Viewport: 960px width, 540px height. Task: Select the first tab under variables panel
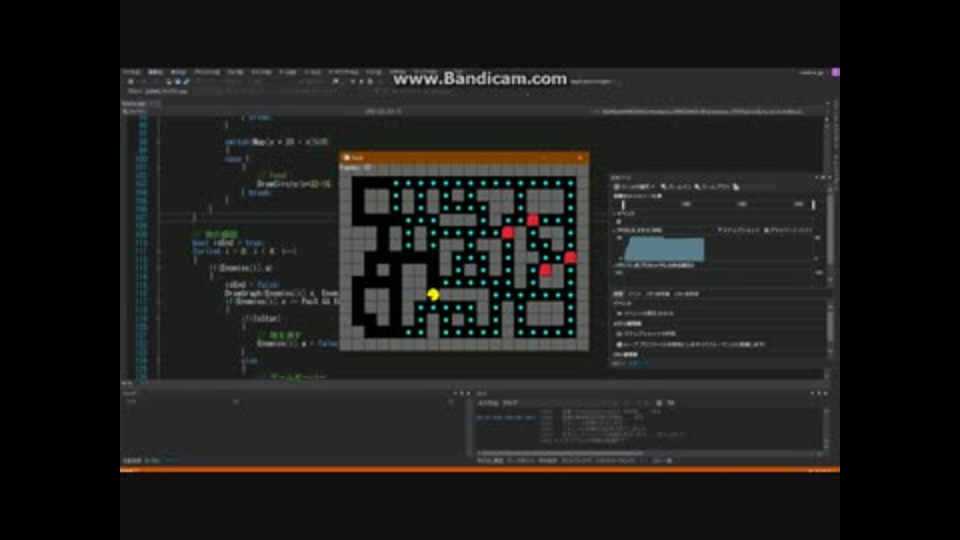(x=132, y=460)
